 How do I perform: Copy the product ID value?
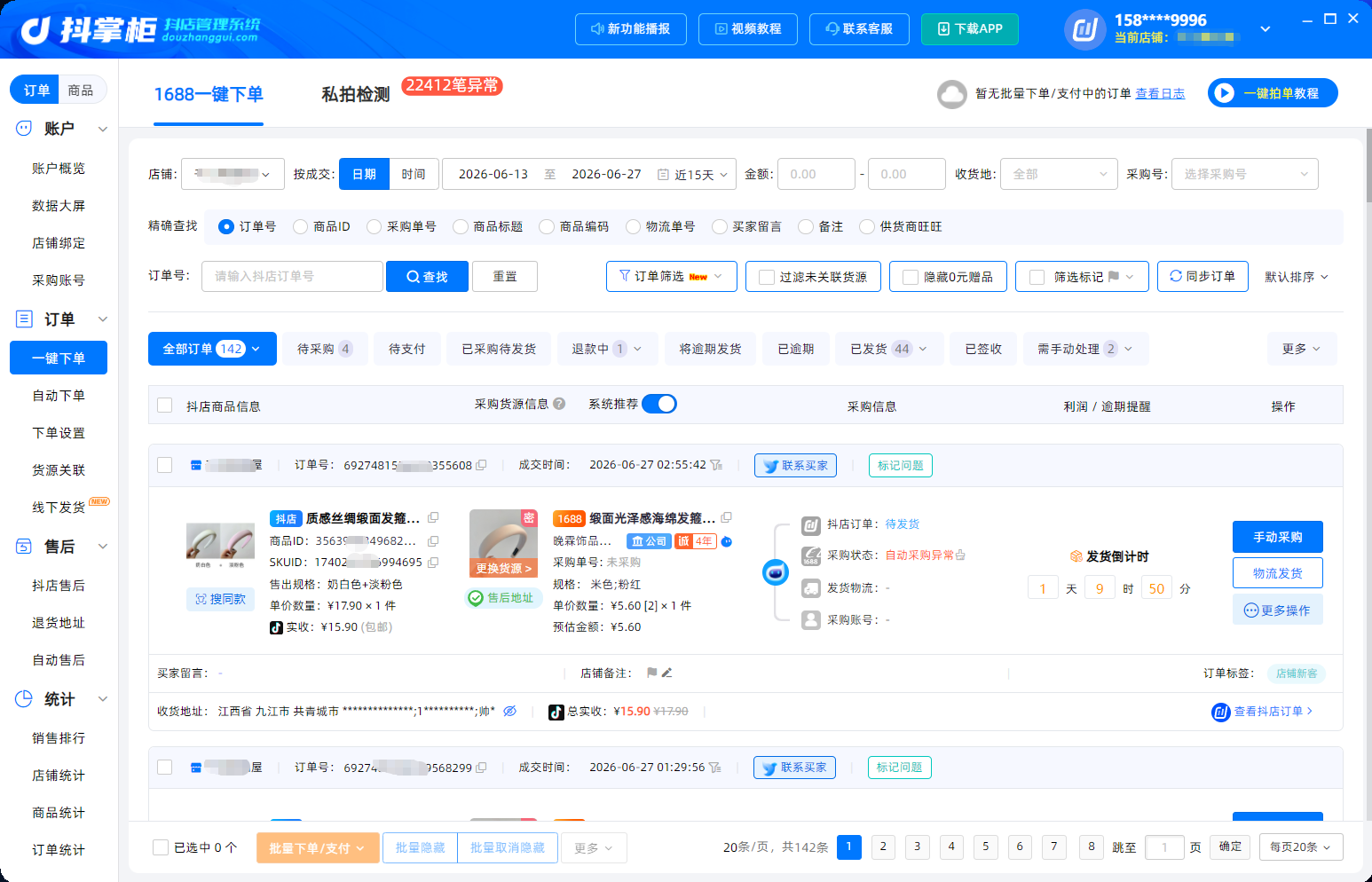[x=433, y=540]
